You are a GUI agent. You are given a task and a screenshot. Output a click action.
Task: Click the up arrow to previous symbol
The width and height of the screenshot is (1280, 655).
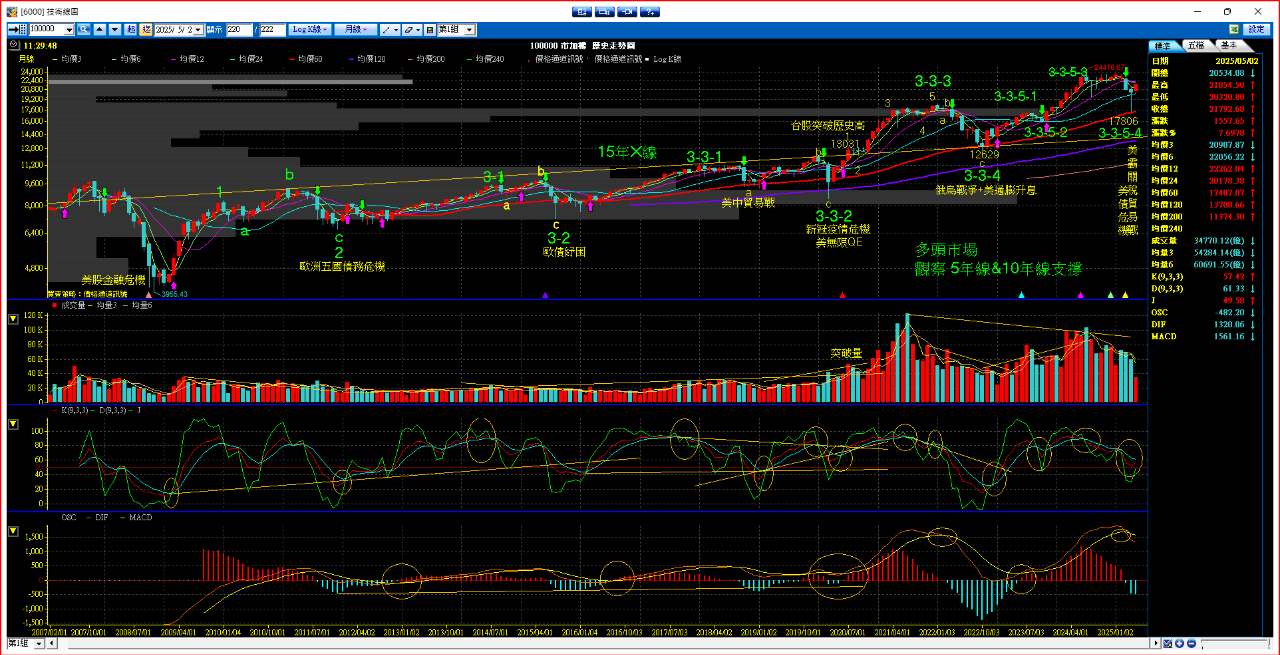100,30
